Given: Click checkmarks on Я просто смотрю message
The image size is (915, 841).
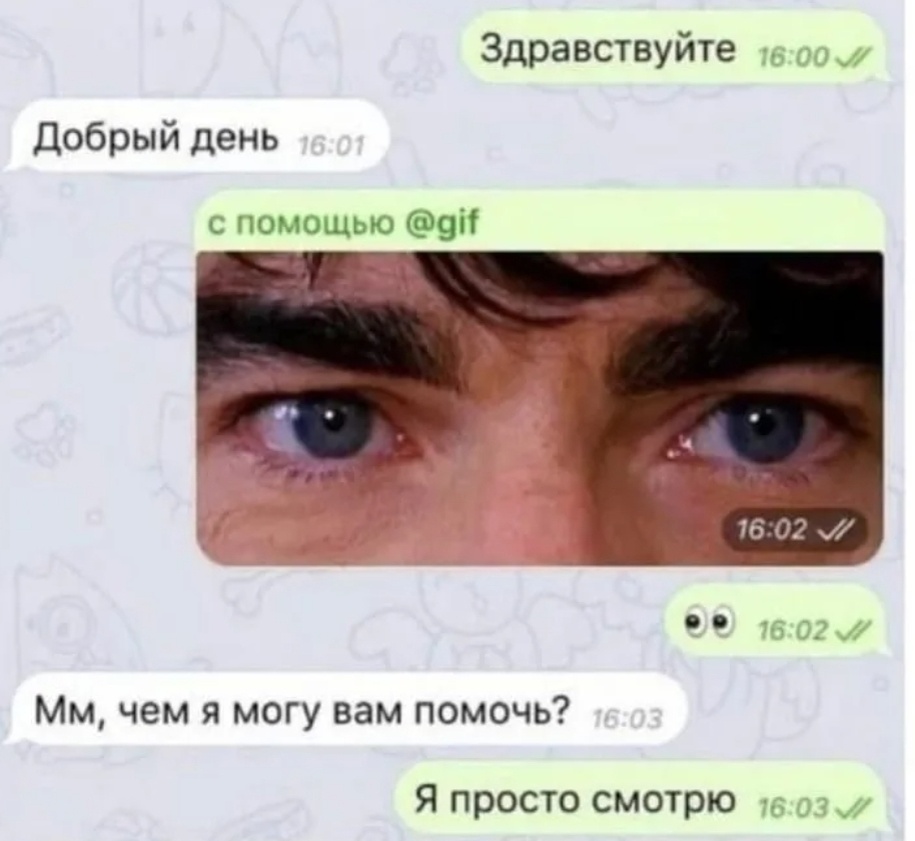Looking at the screenshot, I should point(853,810).
